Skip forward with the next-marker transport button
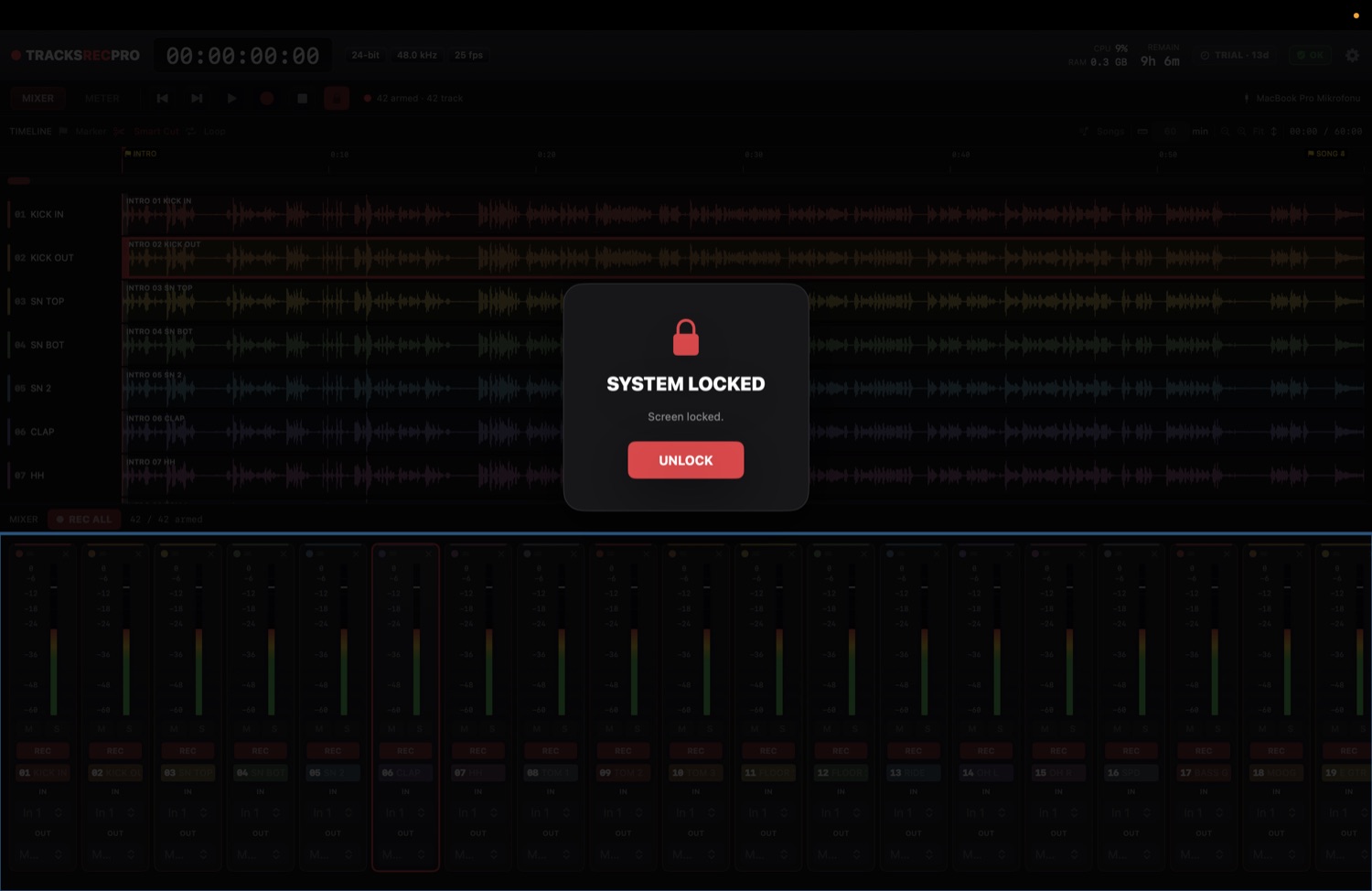The width and height of the screenshot is (1372, 891). coord(197,98)
